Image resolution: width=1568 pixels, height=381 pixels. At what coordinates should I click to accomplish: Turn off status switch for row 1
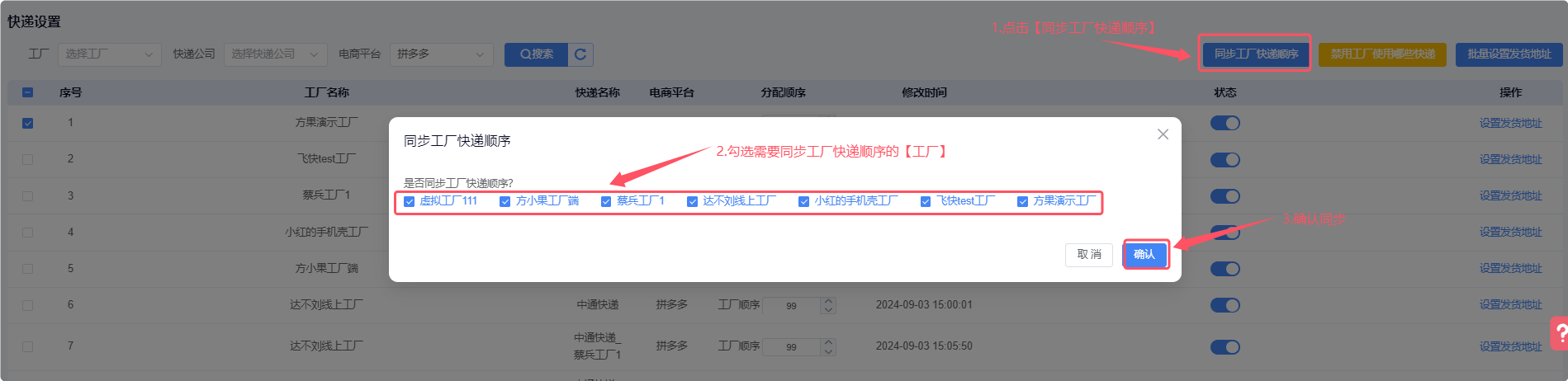[1225, 123]
